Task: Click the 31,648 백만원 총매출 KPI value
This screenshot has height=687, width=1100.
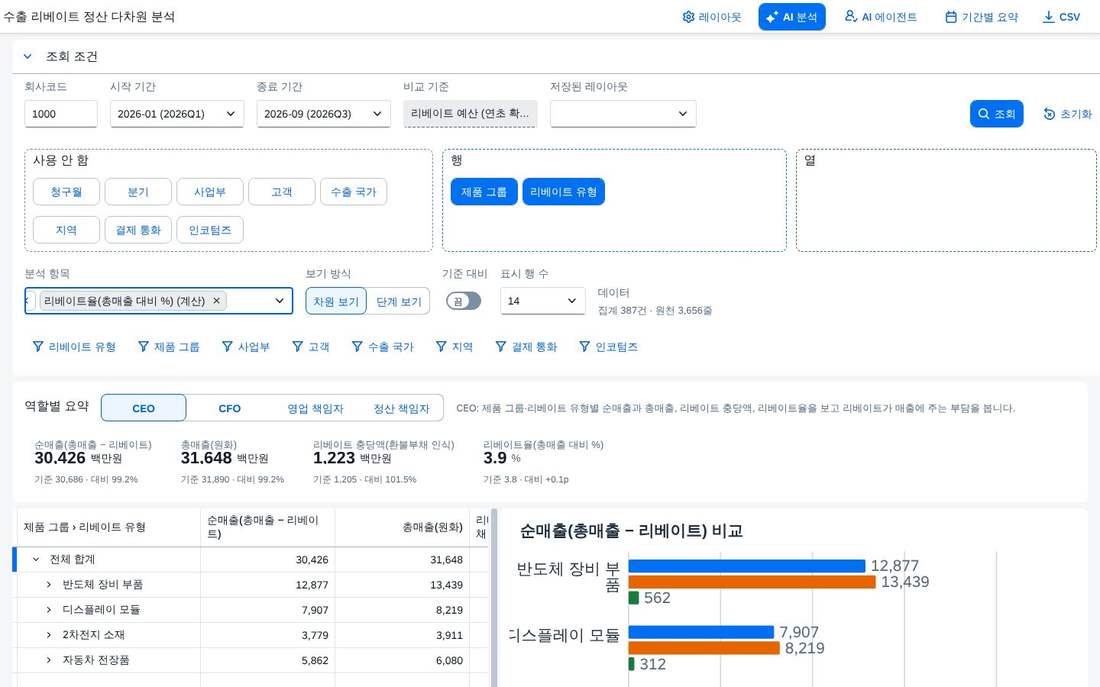Action: [x=224, y=458]
